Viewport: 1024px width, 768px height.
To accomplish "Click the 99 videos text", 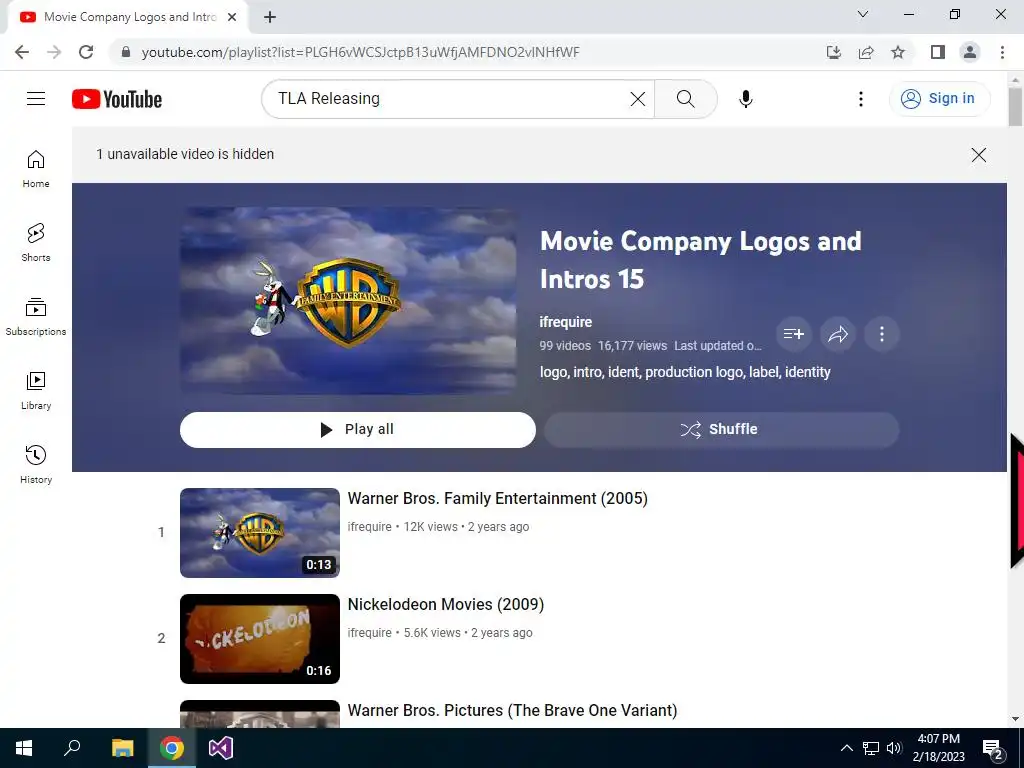I will point(565,346).
